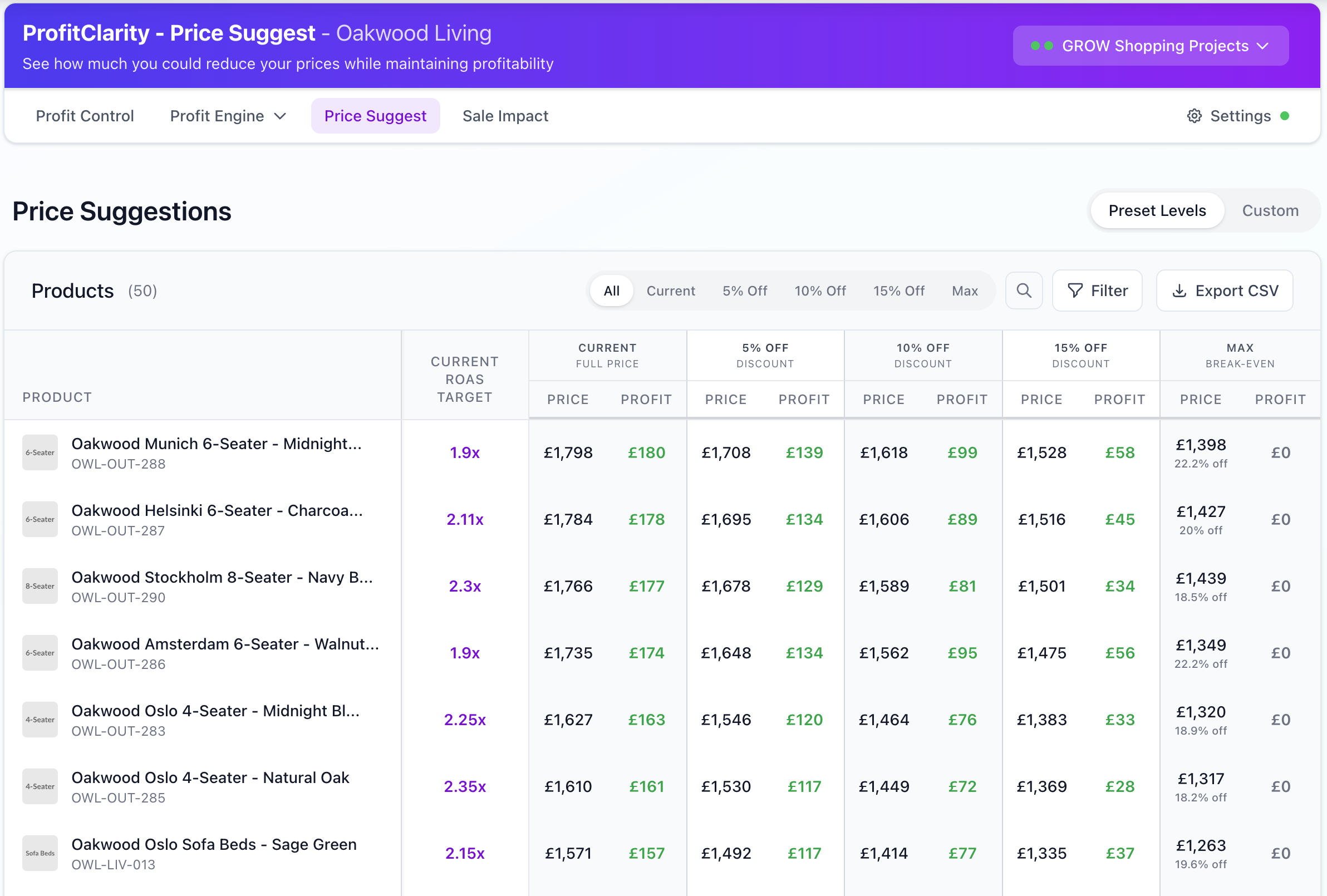Click the Oakwood Helsinki 6-Seater product name
Viewport: 1327px width, 896px height.
click(x=217, y=510)
